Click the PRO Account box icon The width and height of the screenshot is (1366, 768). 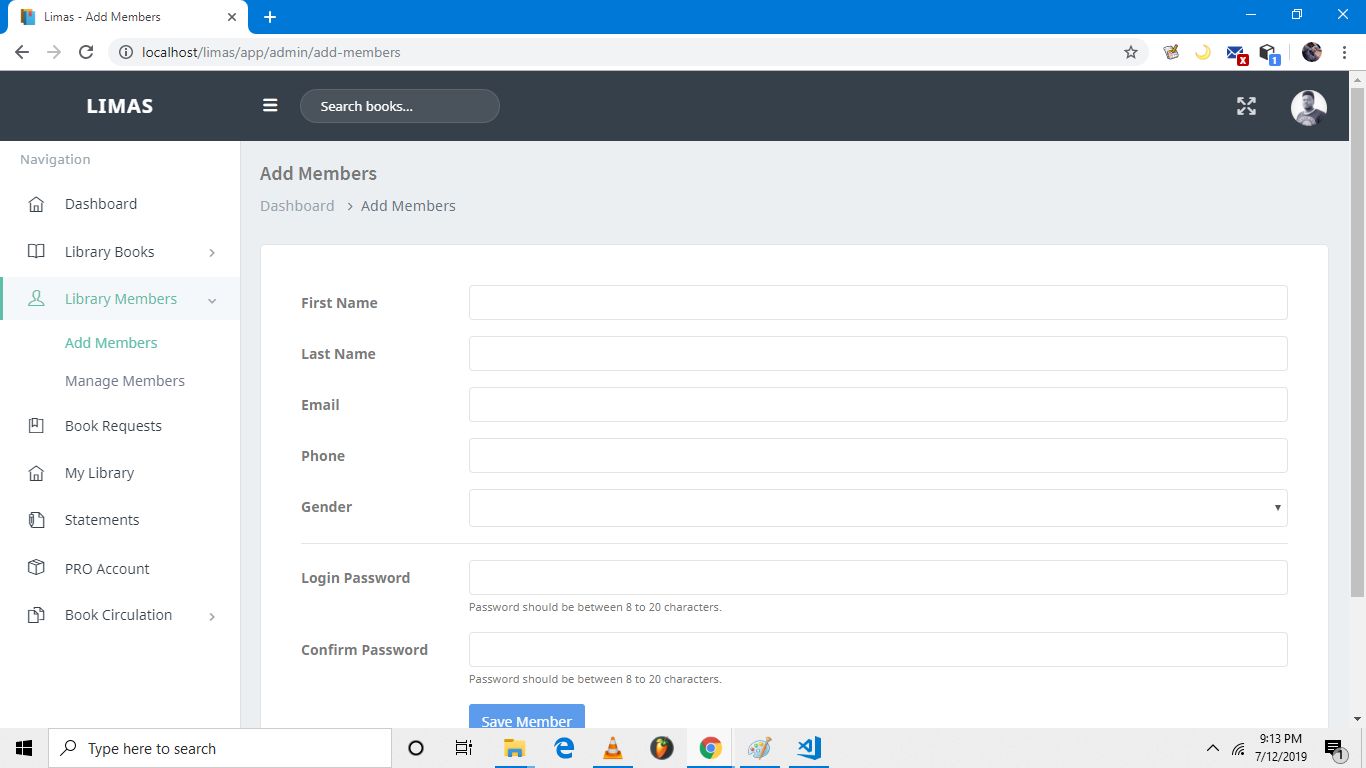pyautogui.click(x=36, y=568)
